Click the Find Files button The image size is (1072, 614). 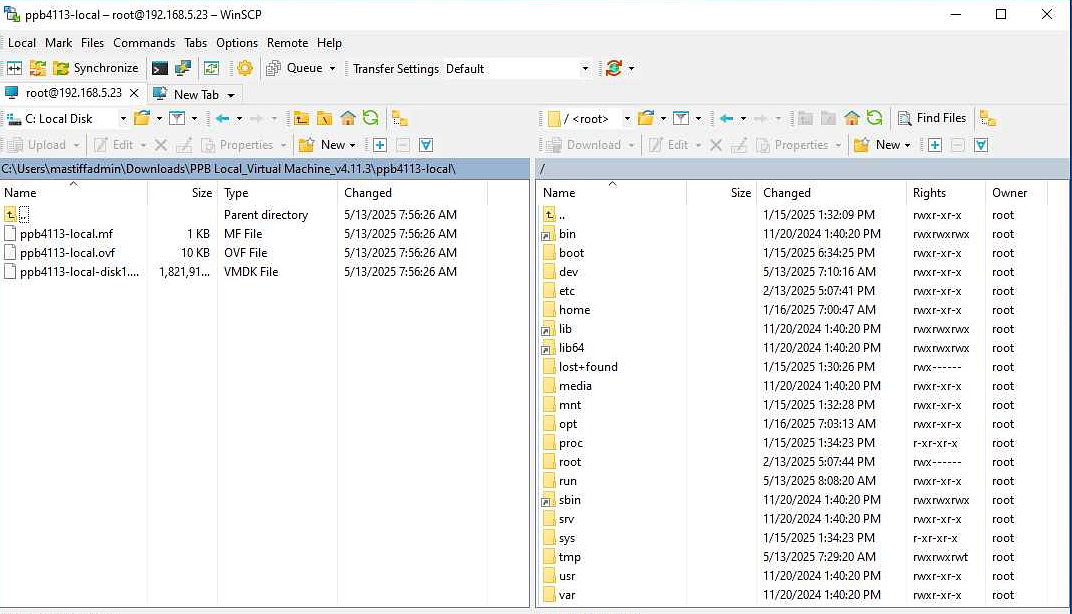[932, 118]
